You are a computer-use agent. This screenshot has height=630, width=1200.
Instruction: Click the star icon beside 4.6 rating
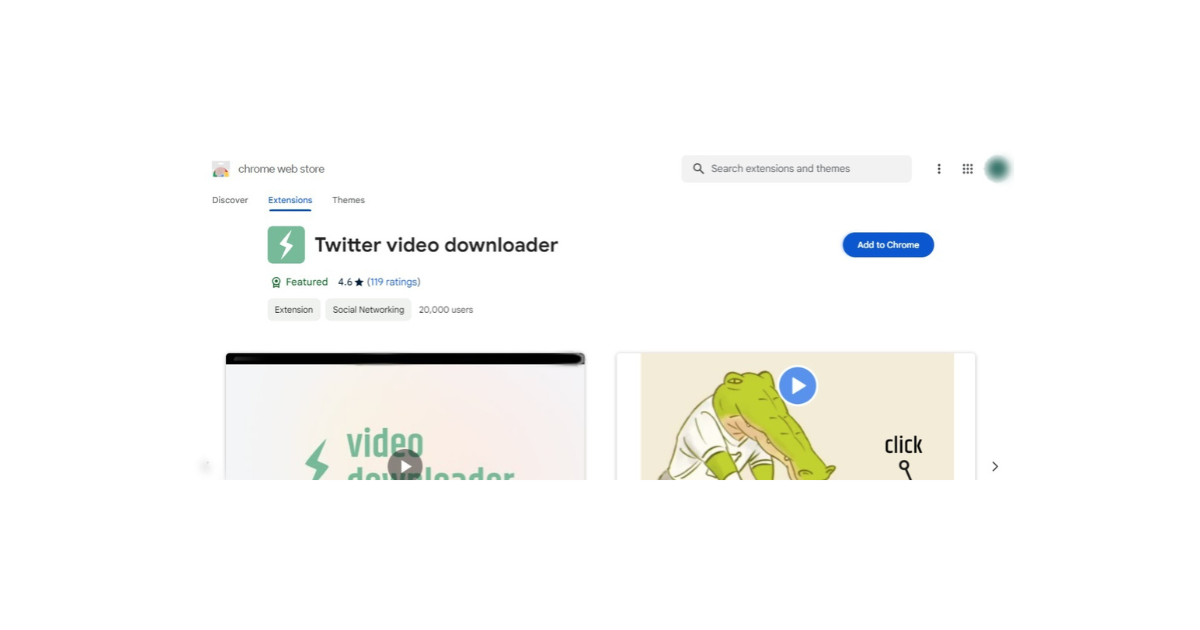pos(359,282)
